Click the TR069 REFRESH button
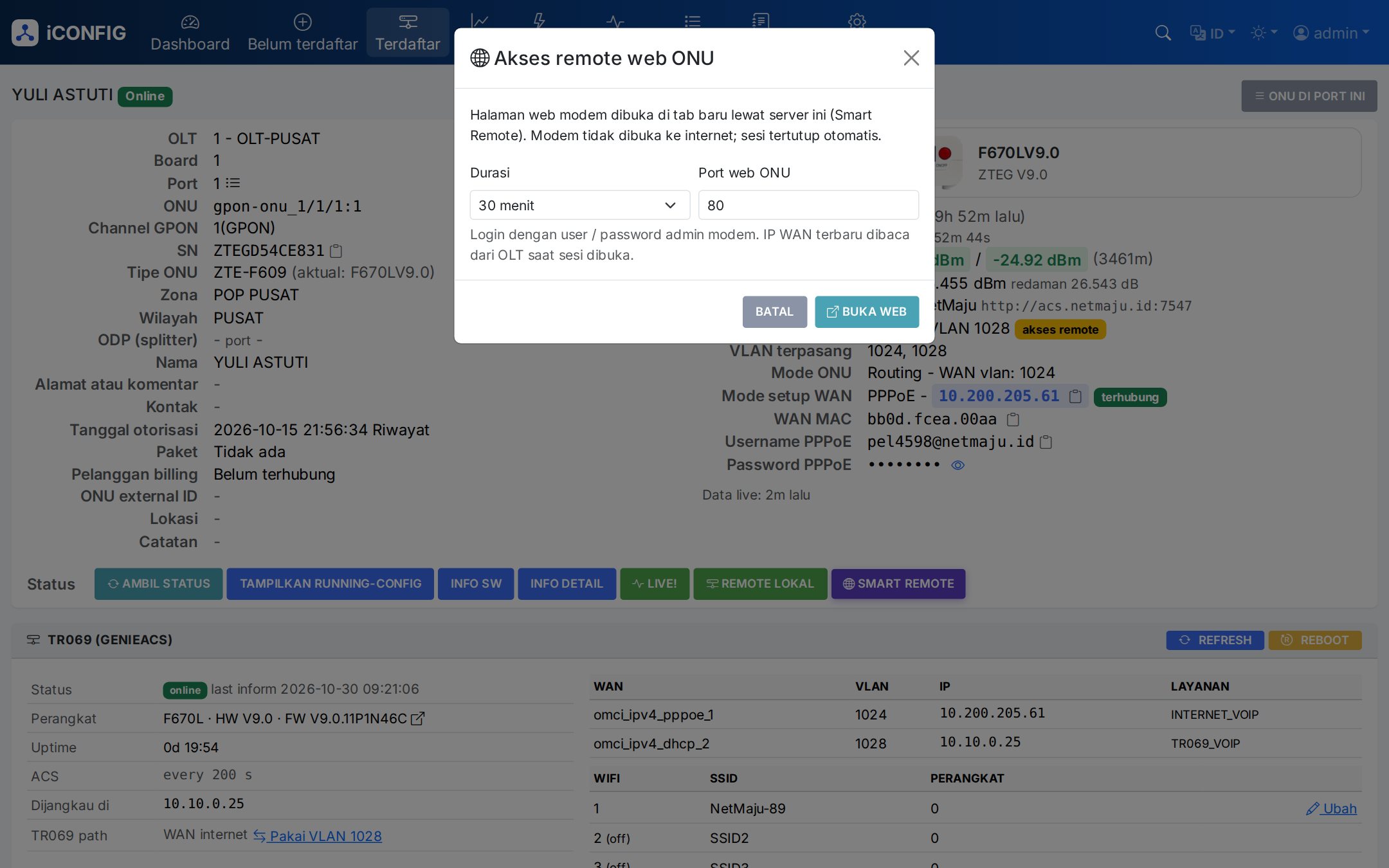The width and height of the screenshot is (1389, 868). tap(1215, 640)
